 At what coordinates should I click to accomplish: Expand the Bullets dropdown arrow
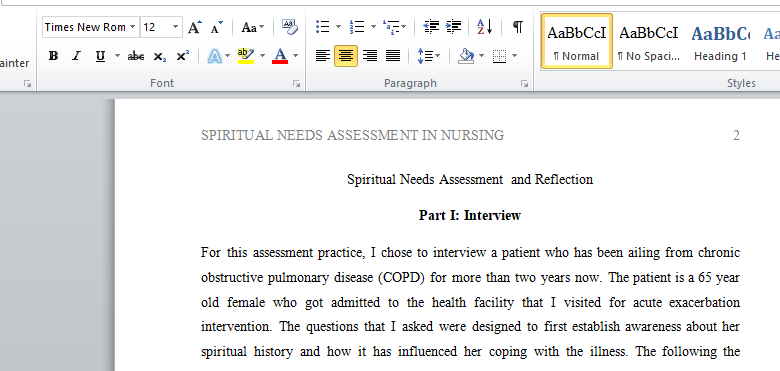click(338, 27)
